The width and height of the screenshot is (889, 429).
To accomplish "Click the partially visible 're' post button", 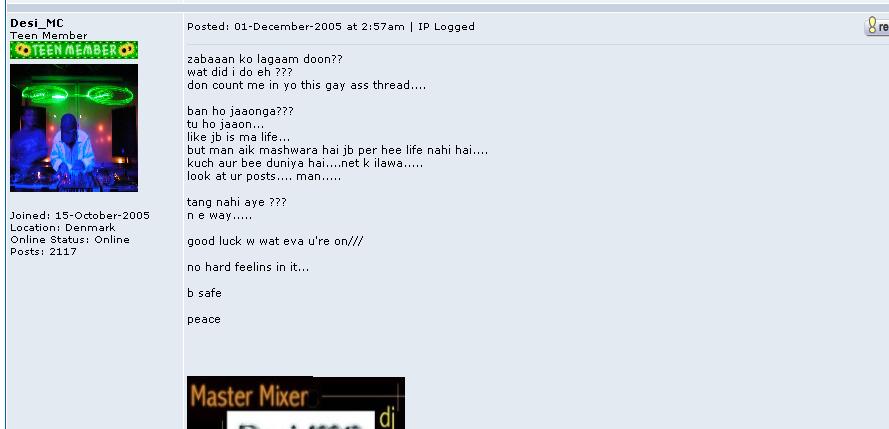I will coord(877,26).
